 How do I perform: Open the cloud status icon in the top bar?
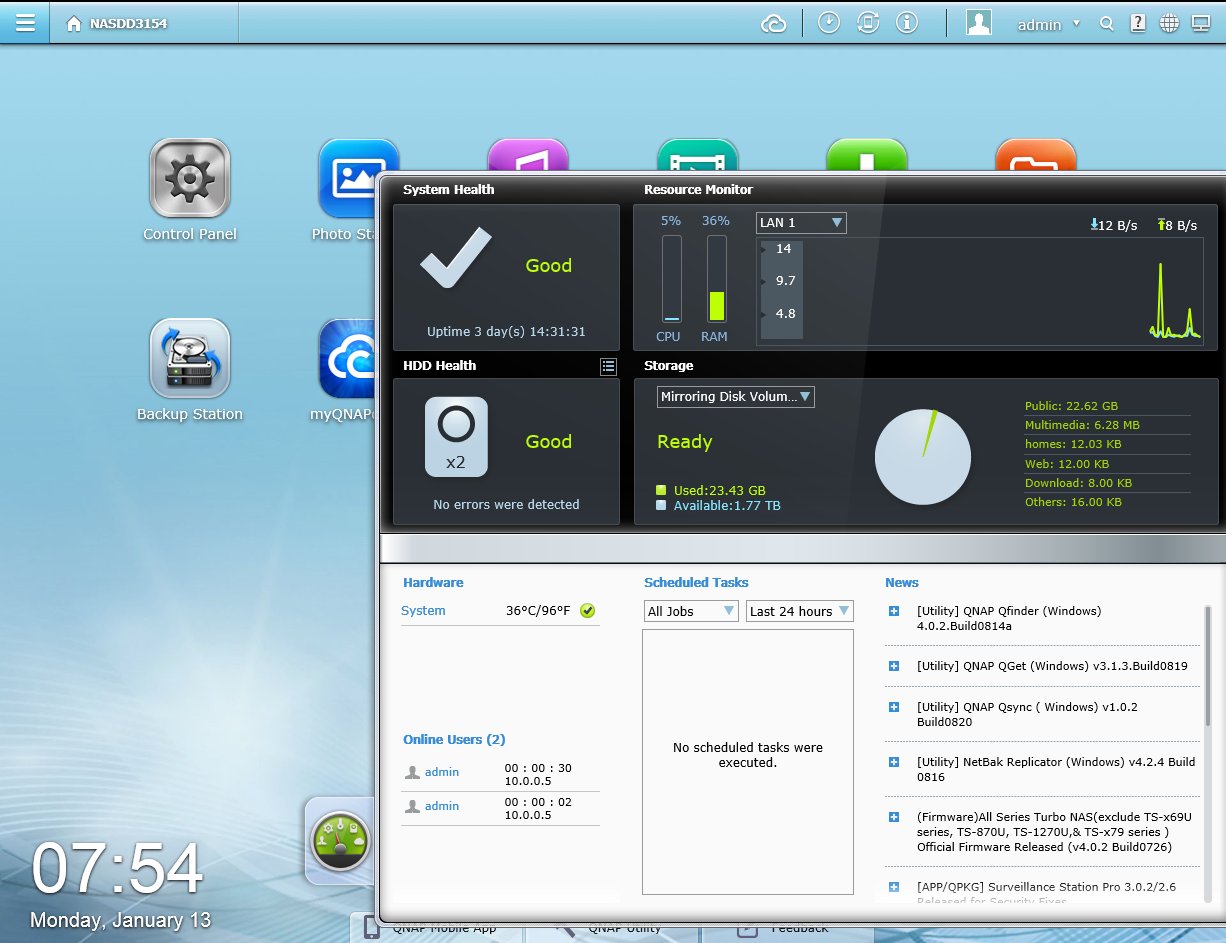tap(774, 23)
